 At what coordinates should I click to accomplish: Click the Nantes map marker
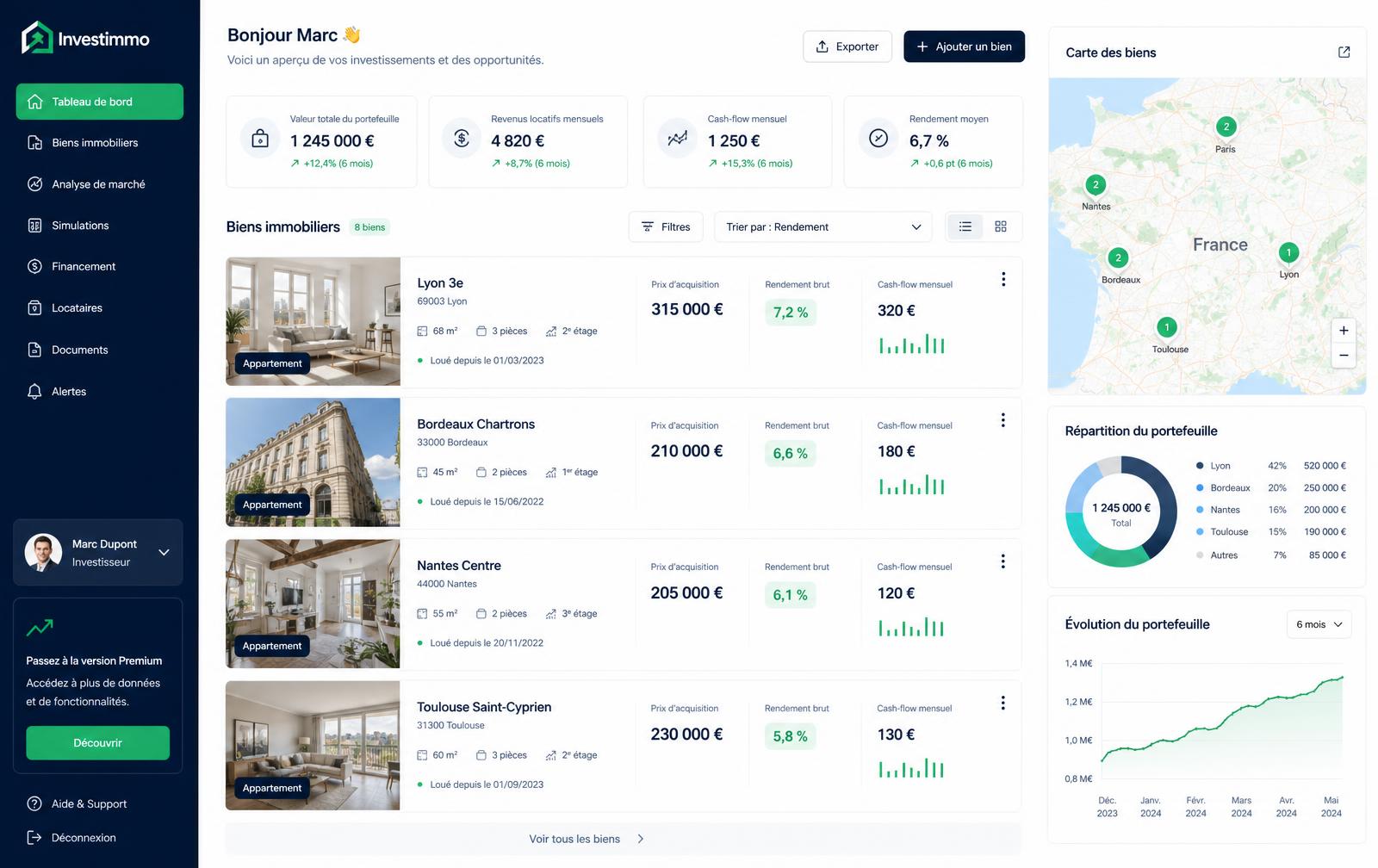pos(1096,184)
